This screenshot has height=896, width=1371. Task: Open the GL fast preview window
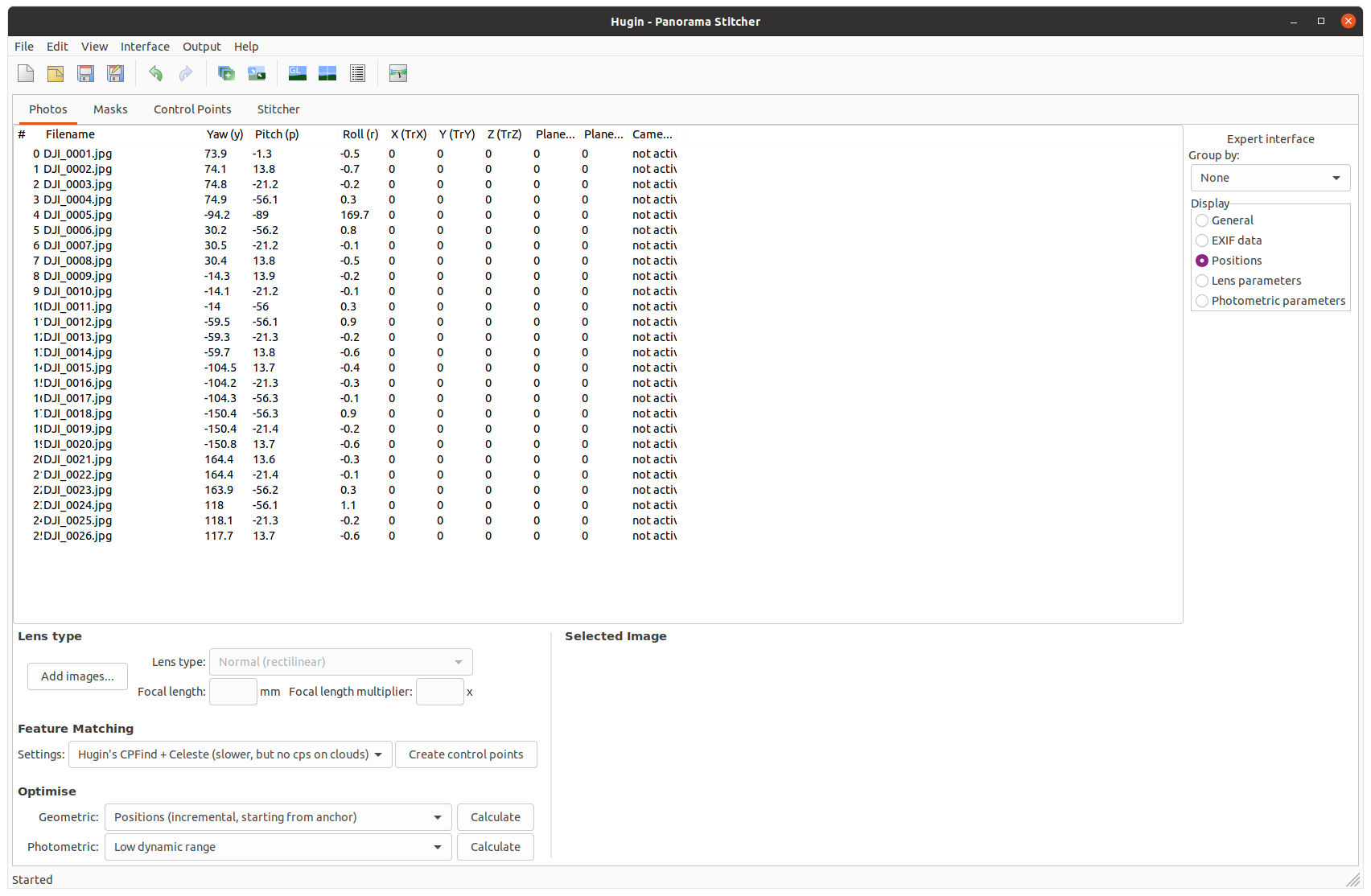298,74
